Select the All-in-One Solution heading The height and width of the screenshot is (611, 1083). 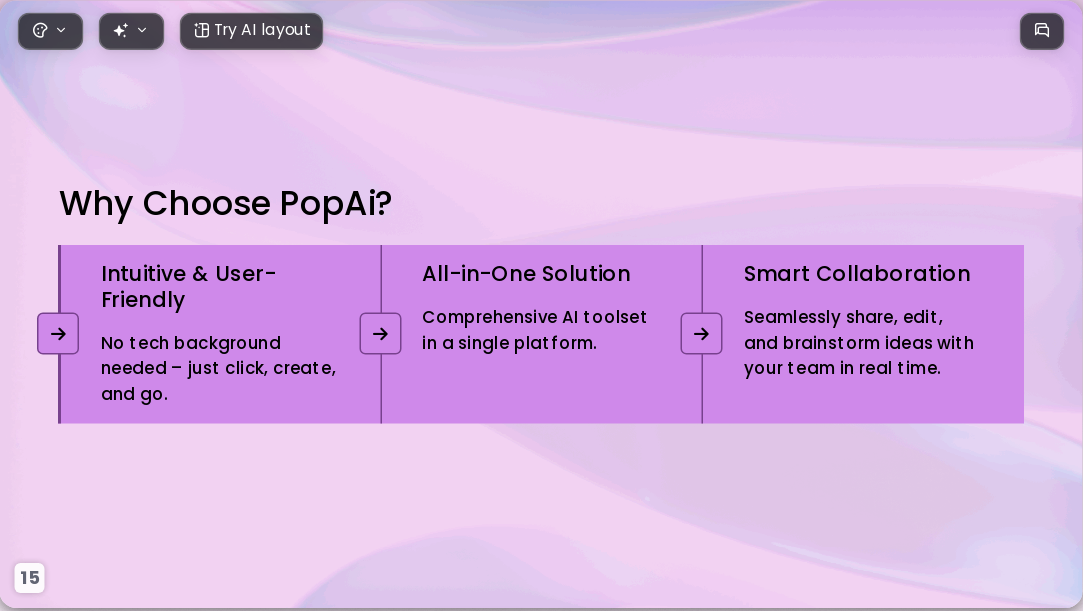526,274
